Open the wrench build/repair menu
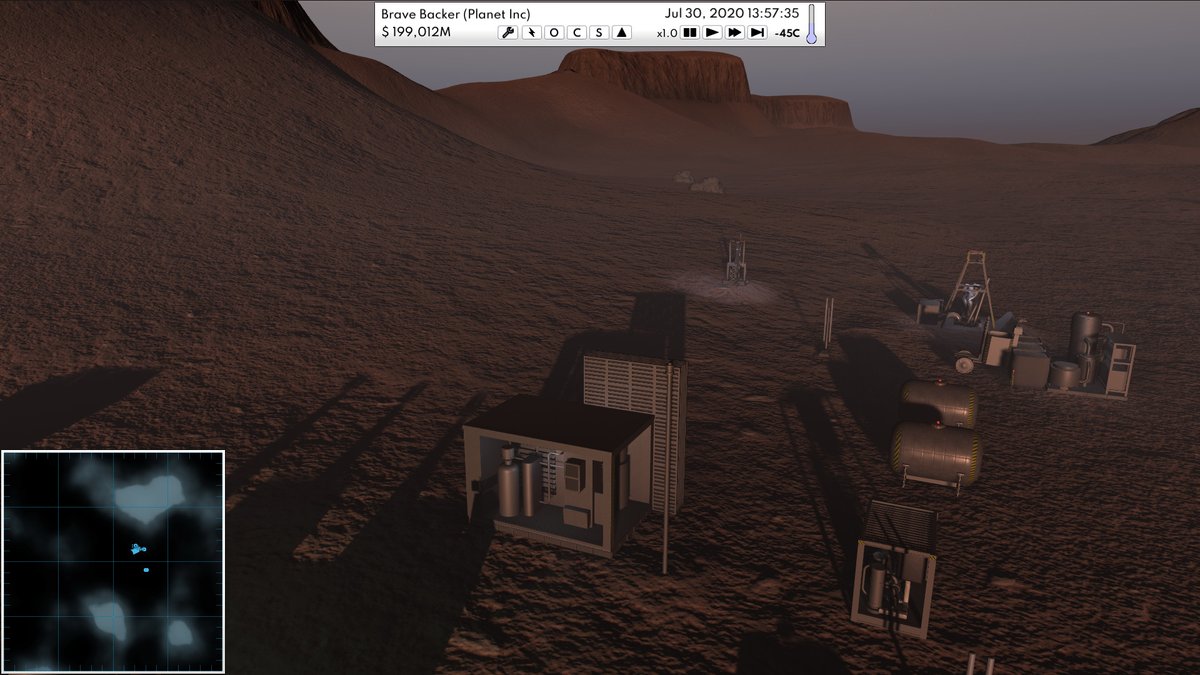This screenshot has height=675, width=1200. pos(510,31)
